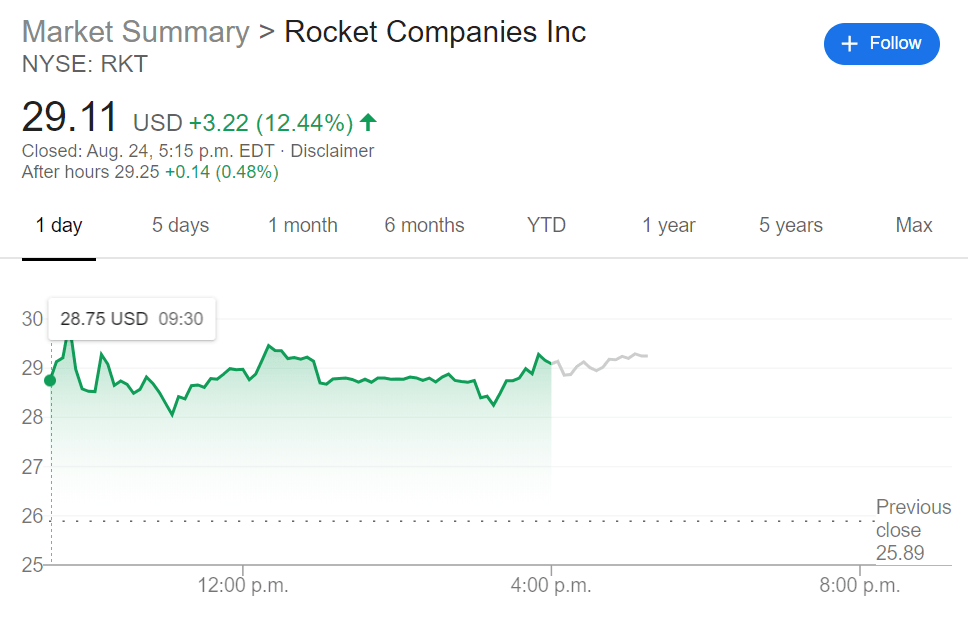
Task: Open the Disclaimer link
Action: pyautogui.click(x=332, y=151)
